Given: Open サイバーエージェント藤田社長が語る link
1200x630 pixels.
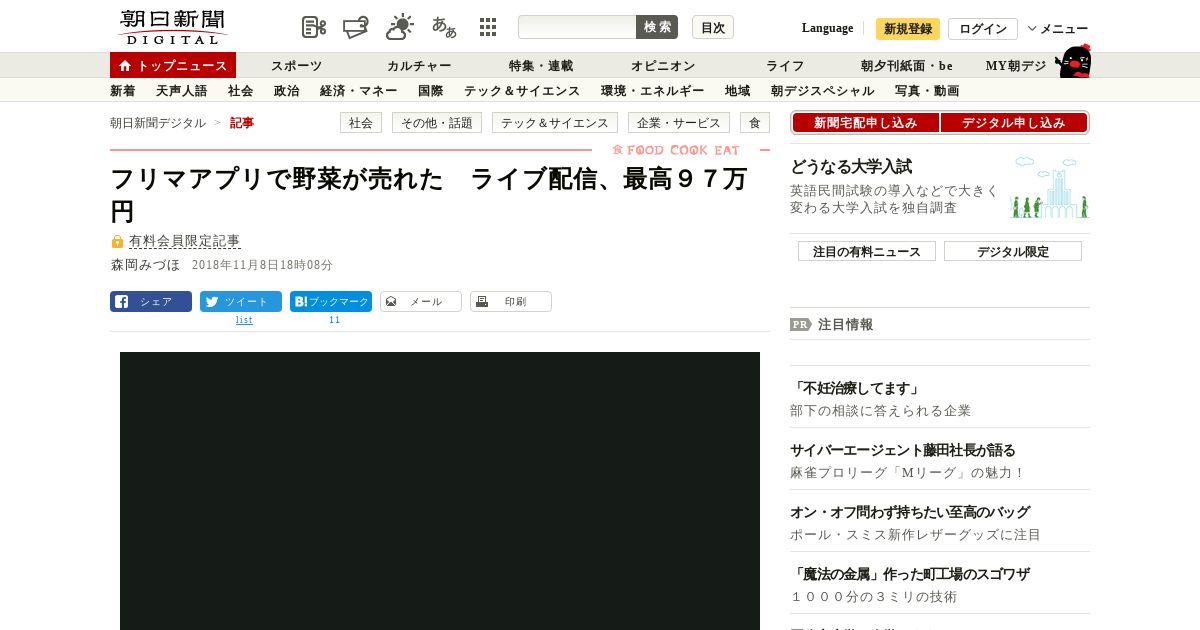Looking at the screenshot, I should click(903, 450).
